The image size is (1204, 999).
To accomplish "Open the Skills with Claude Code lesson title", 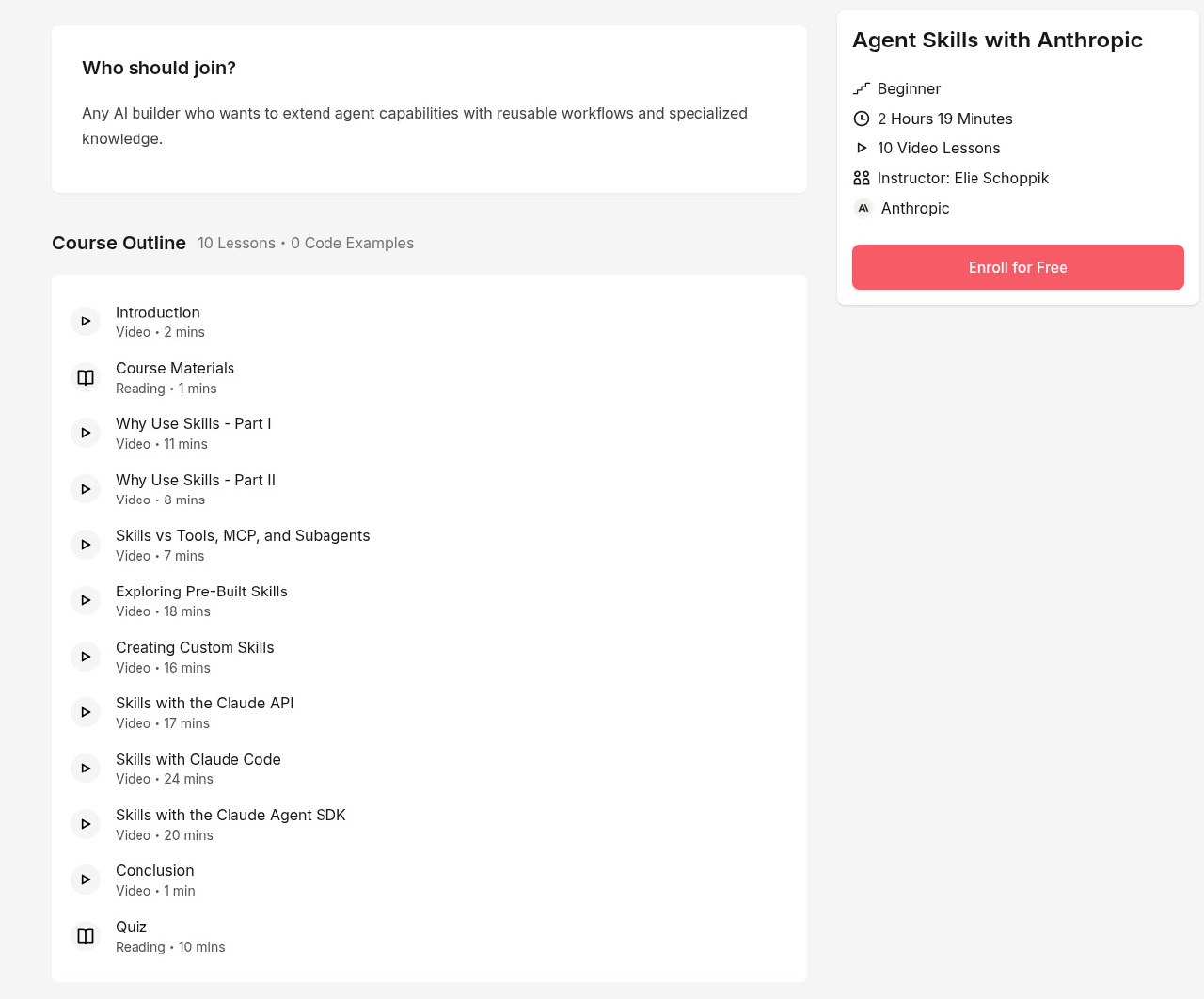I will [x=198, y=759].
